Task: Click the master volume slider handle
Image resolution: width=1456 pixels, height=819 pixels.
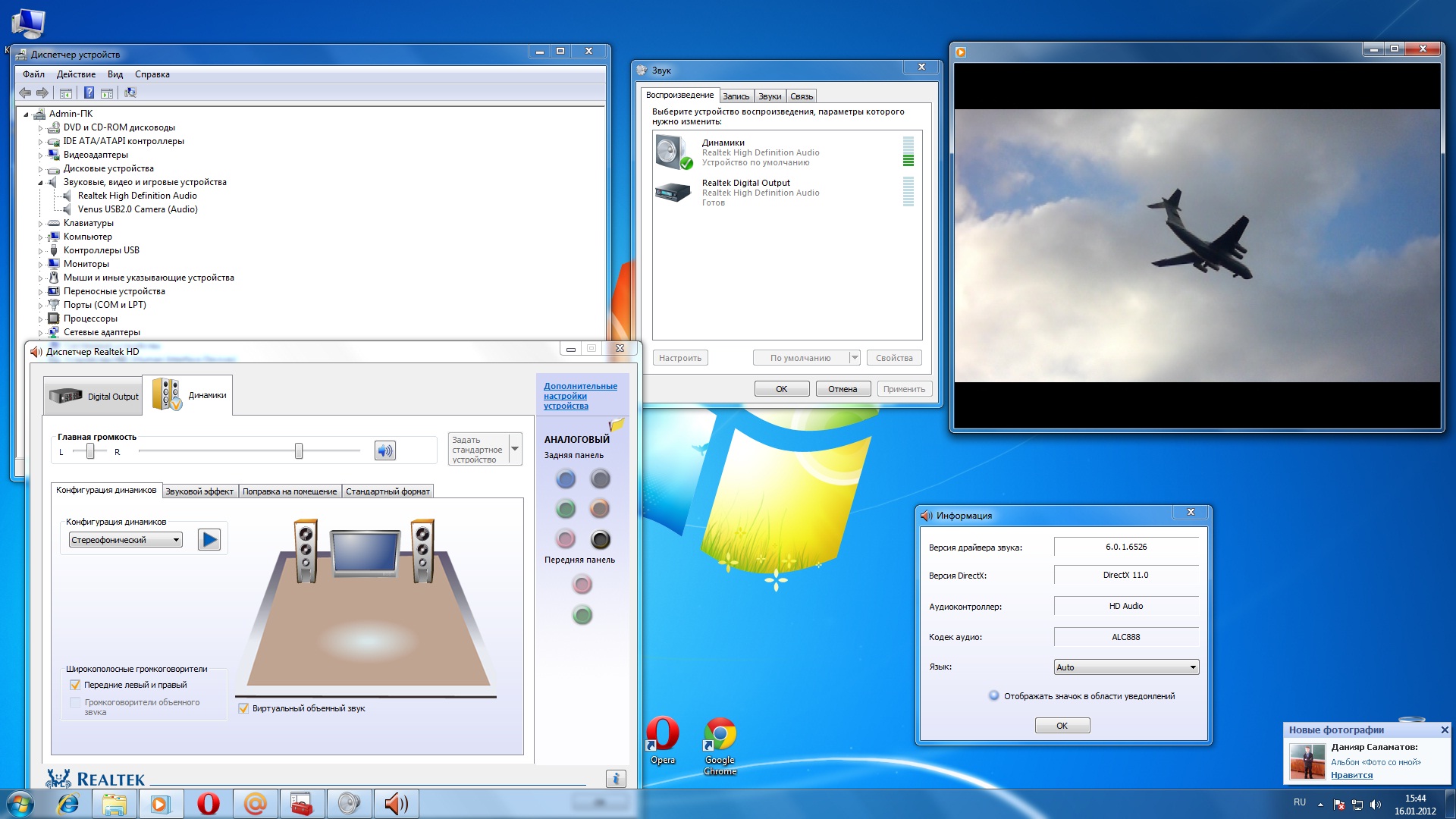Action: 299,451
